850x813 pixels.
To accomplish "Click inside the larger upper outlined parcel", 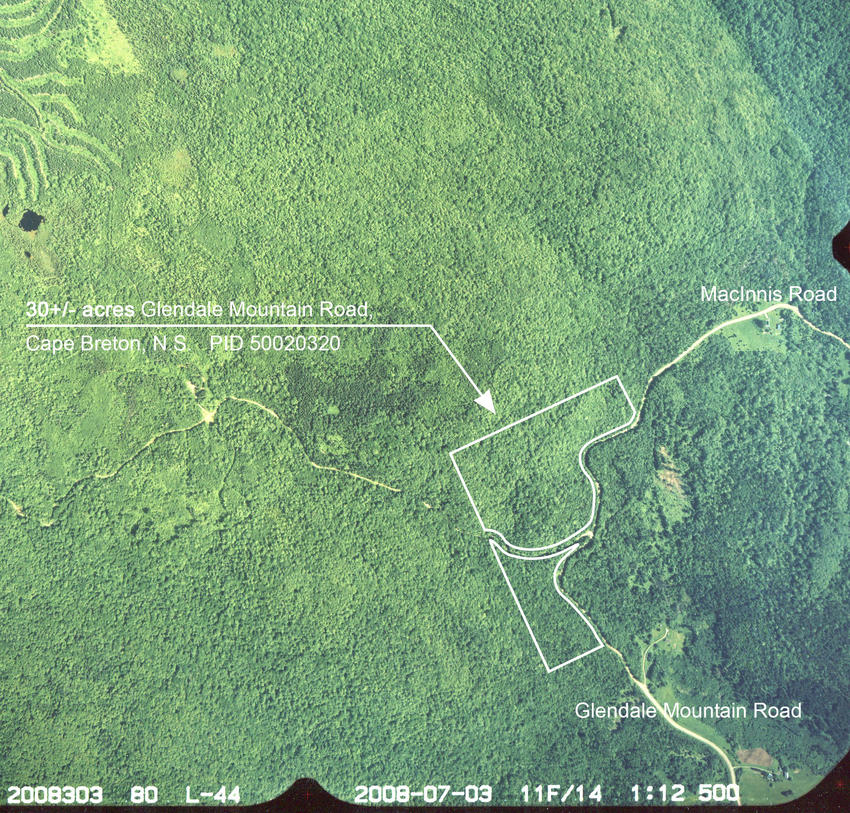I will click(530, 460).
